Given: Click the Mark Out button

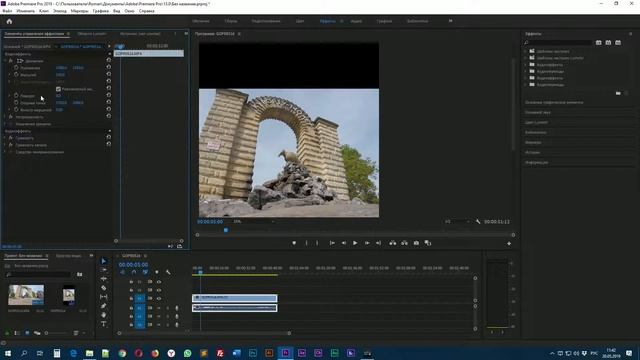Looking at the screenshot, I should 317,243.
